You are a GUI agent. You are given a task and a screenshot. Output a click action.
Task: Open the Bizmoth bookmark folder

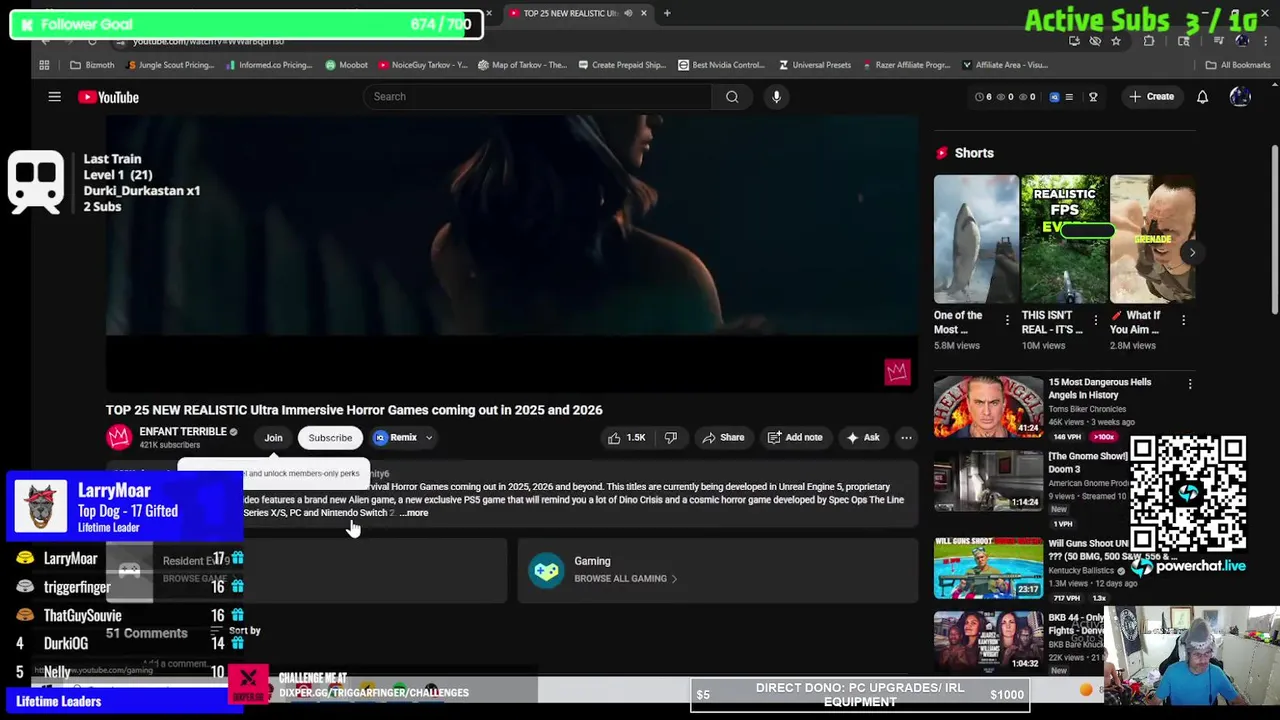tap(91, 65)
